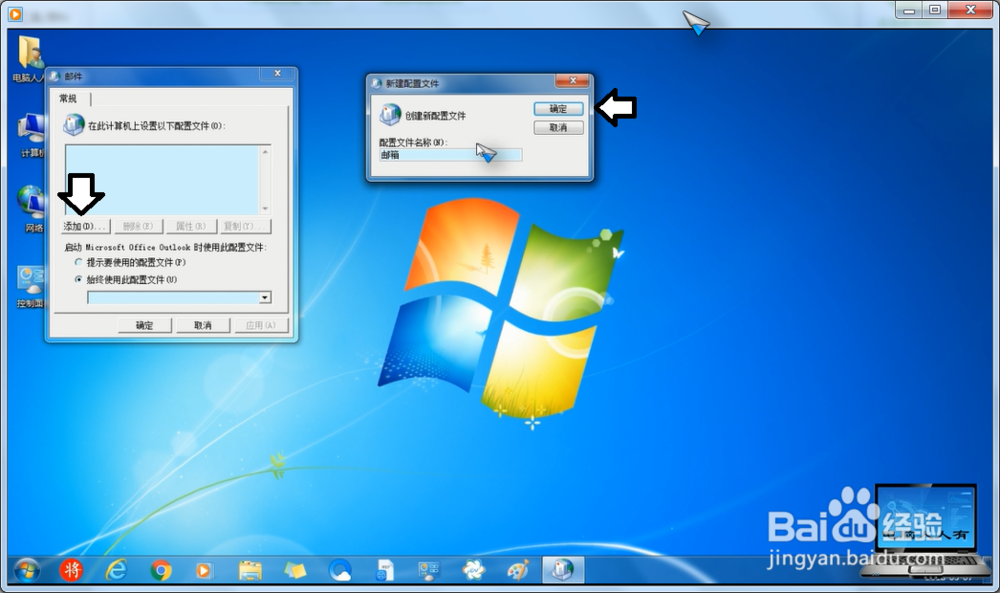Maximize the outer player window
Image resolution: width=1000 pixels, height=593 pixels.
tap(935, 10)
